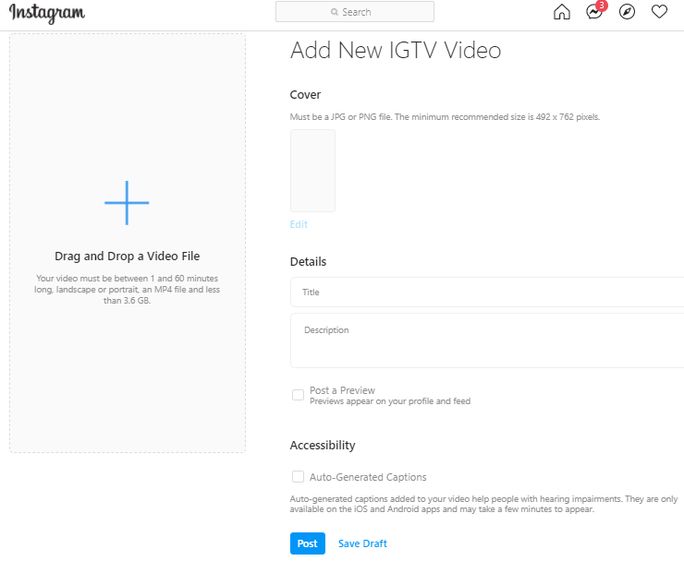Image resolution: width=684 pixels, height=561 pixels.
Task: Click 'Must be a JPG or PNG file' note
Action: pyautogui.click(x=445, y=117)
